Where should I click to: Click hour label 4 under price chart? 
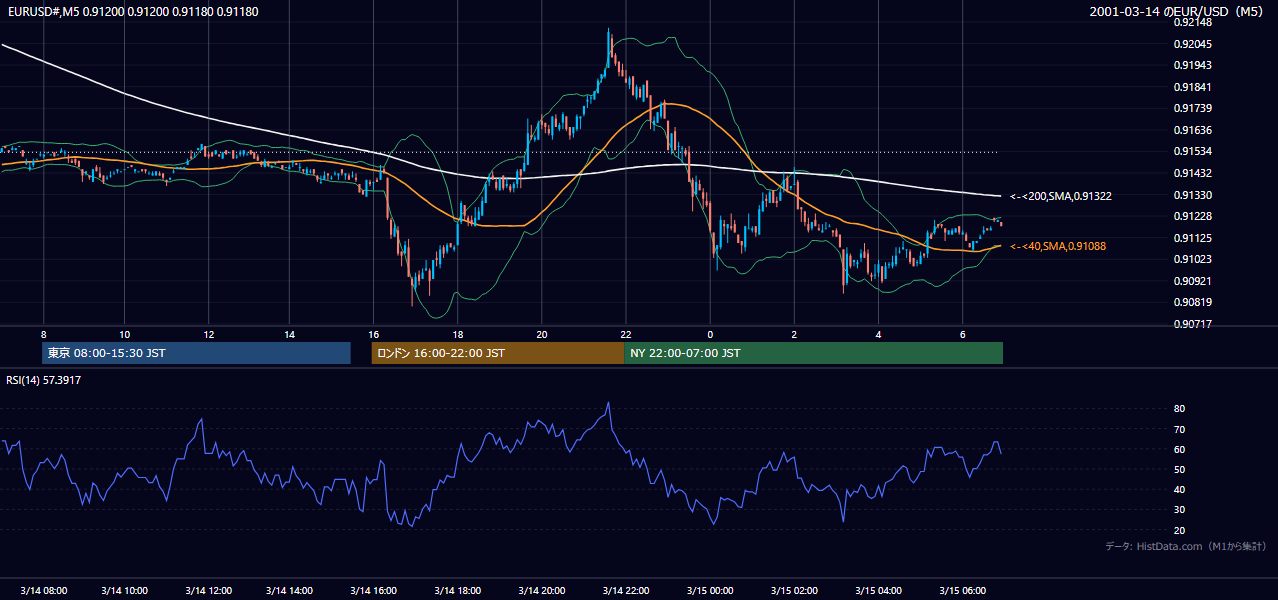pos(878,334)
